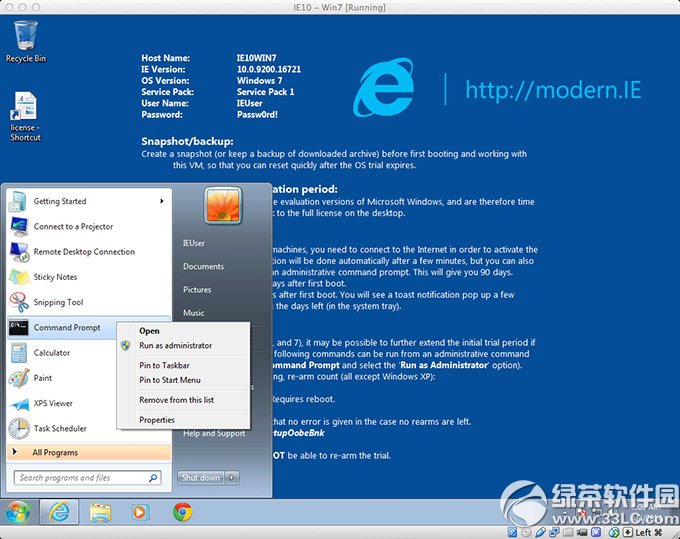Click the Shut down button

click(x=201, y=477)
